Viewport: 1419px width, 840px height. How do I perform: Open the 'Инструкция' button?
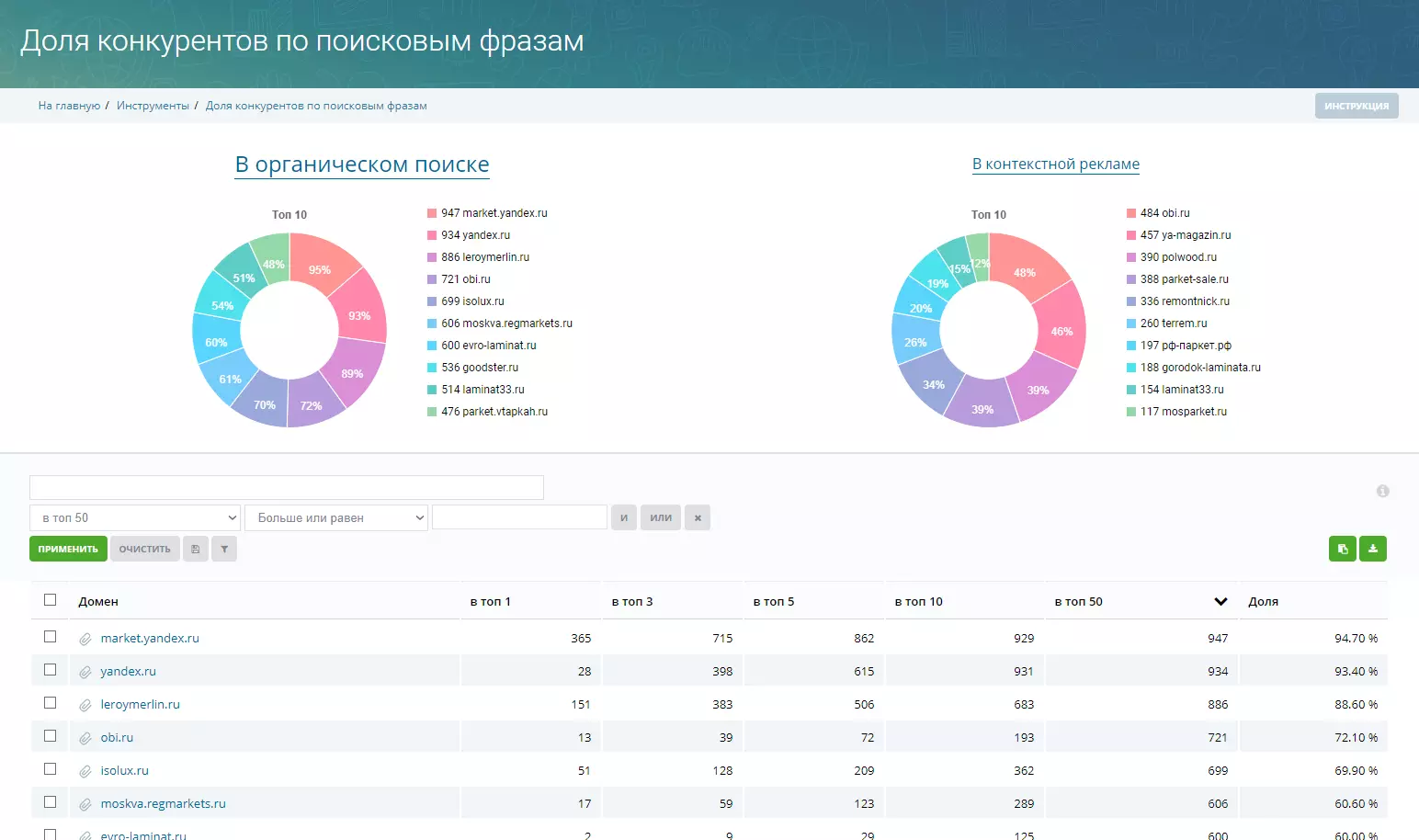(x=1357, y=106)
